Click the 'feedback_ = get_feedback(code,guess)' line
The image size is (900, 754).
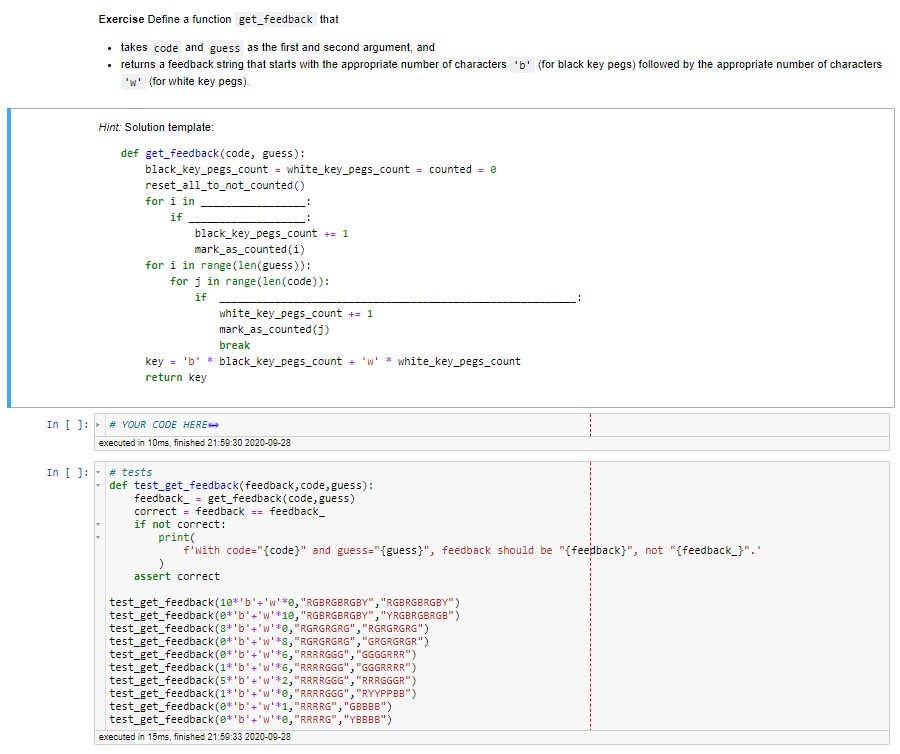click(245, 499)
